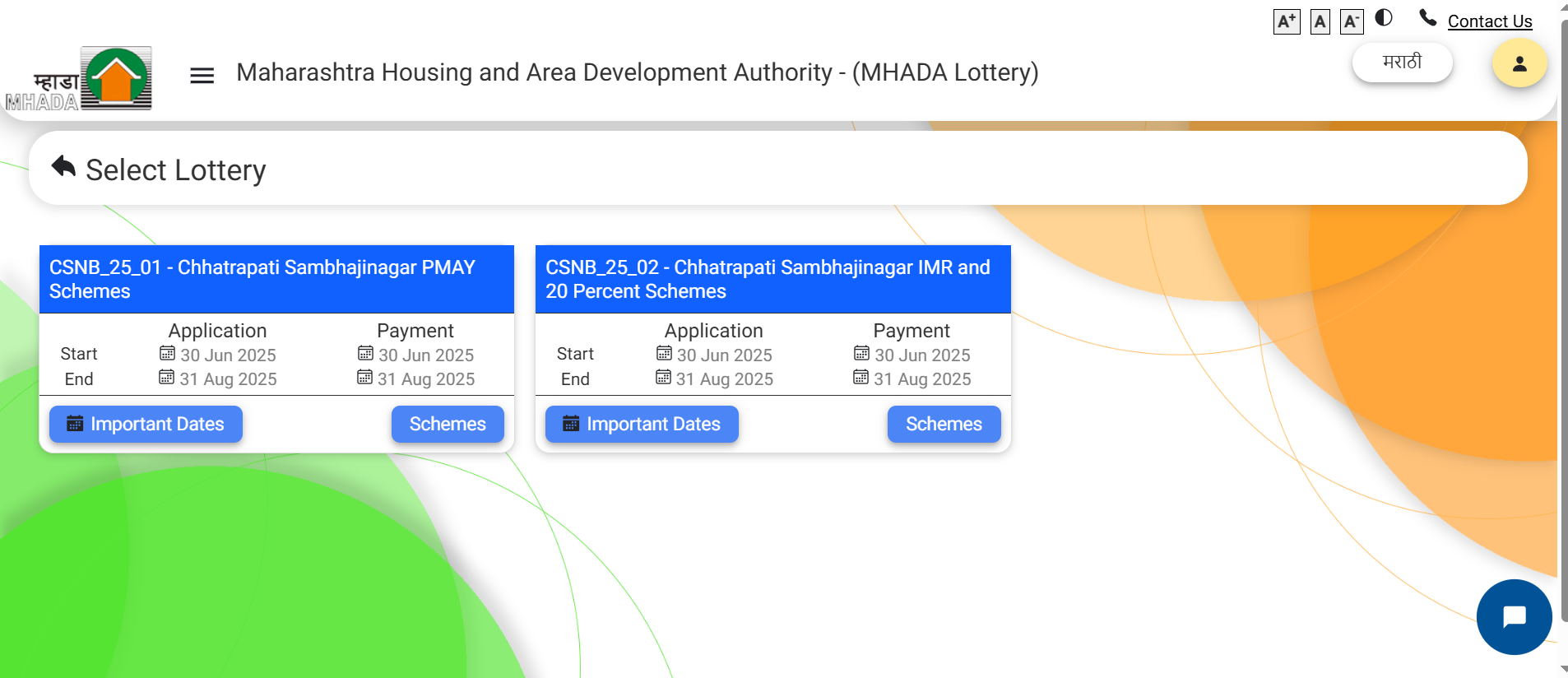The image size is (1568, 678).
Task: Click the Application column label in CSNB_25_01 card
Action: pos(217,331)
